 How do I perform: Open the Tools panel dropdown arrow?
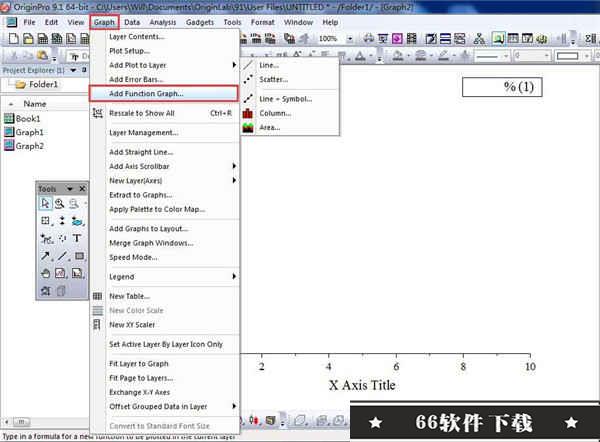70,189
